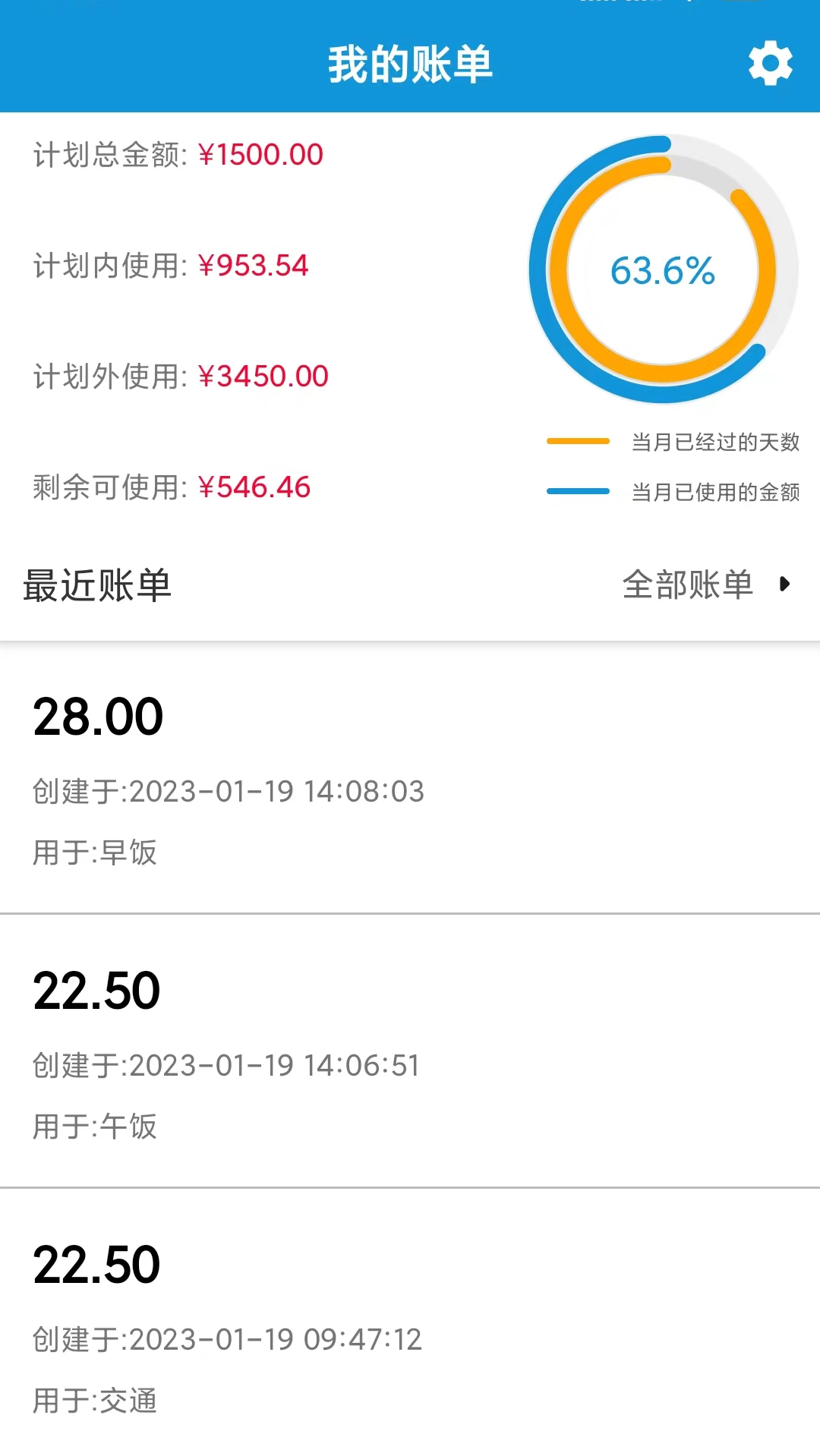Open the 全部账单 link
The height and width of the screenshot is (1456, 820).
click(687, 585)
